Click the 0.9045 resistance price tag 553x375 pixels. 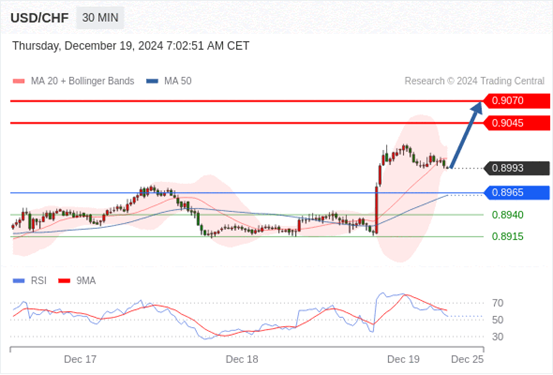516,123
